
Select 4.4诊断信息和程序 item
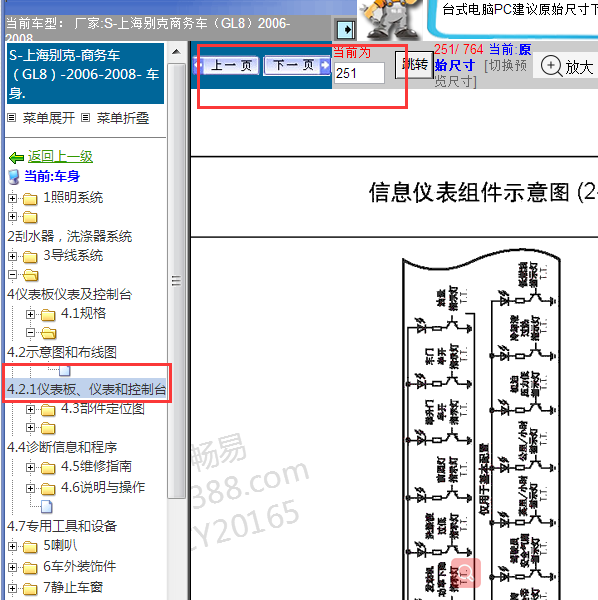click(x=62, y=447)
